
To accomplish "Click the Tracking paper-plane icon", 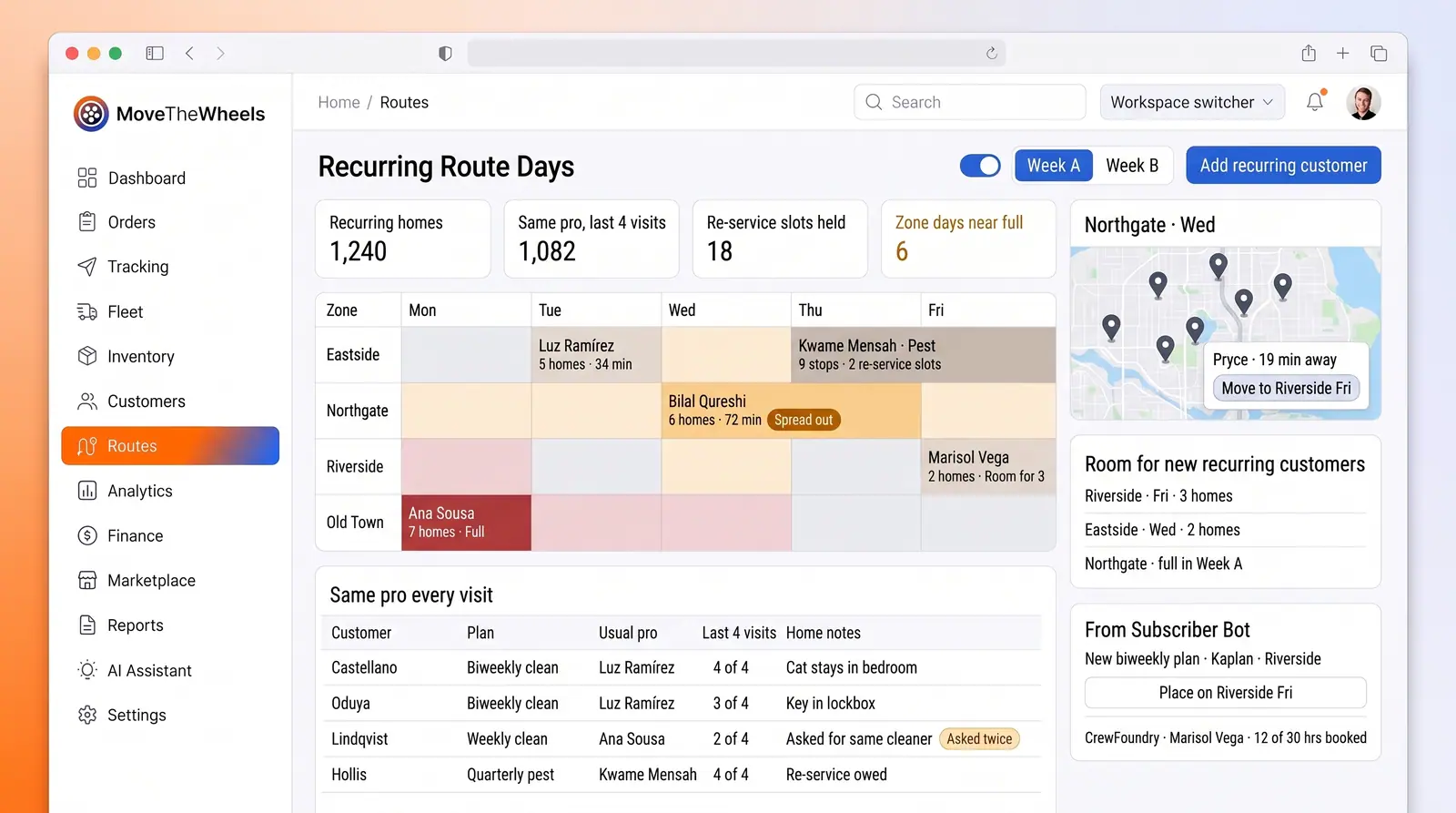I will coord(87,267).
